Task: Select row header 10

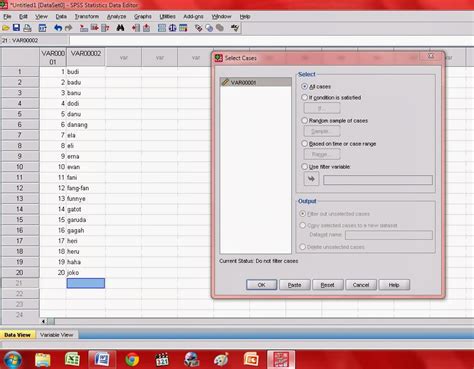Action: (20, 167)
